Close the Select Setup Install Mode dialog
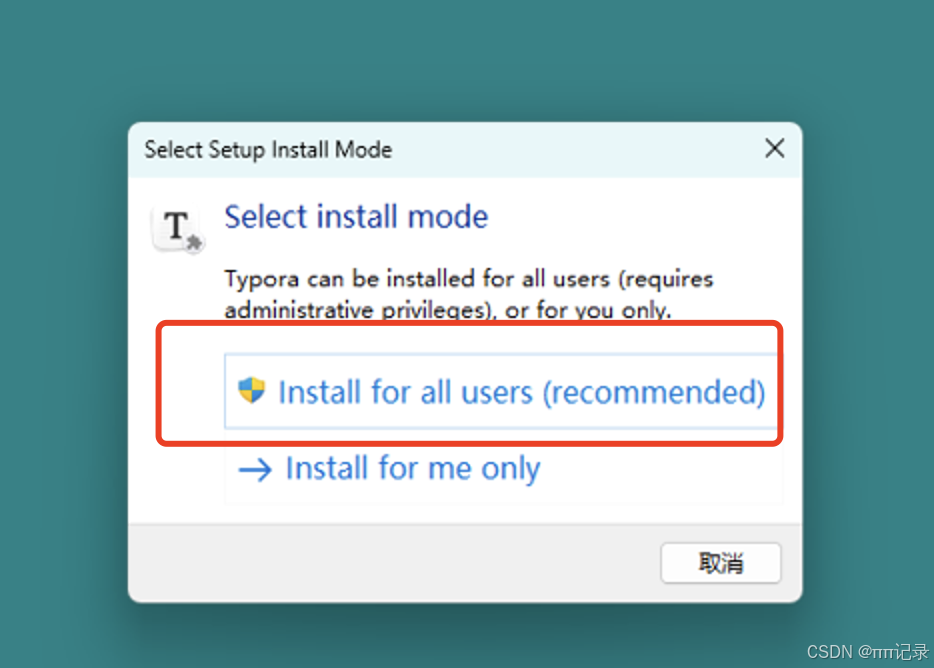Image resolution: width=934 pixels, height=668 pixels. tap(774, 148)
